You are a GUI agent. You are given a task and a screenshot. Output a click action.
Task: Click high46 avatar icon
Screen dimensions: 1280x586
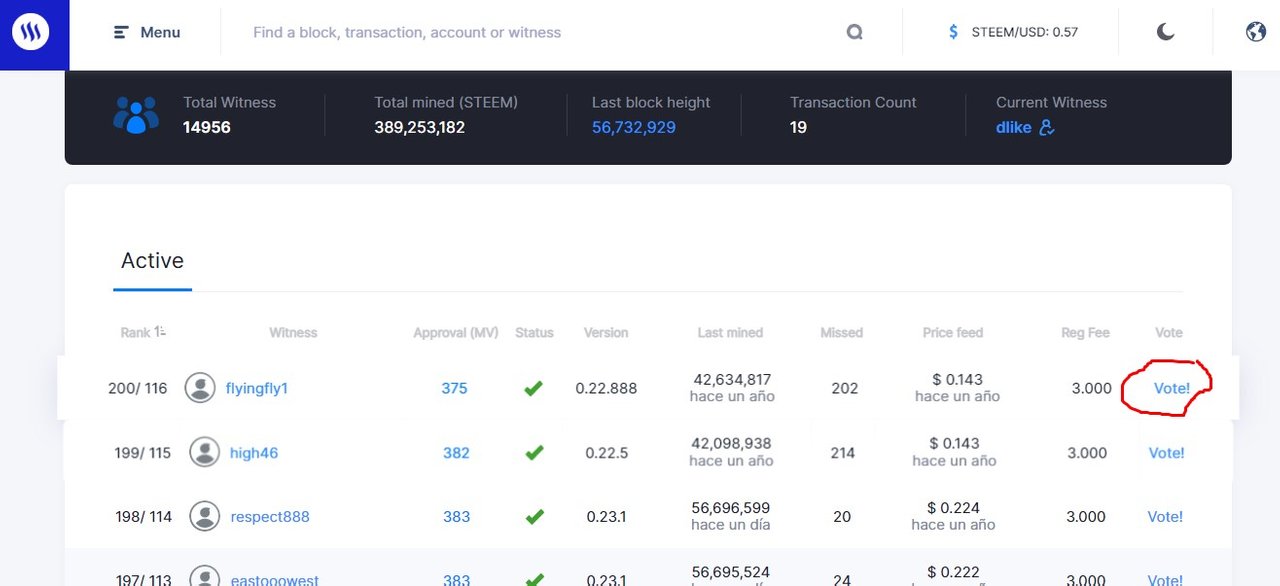pyautogui.click(x=205, y=452)
